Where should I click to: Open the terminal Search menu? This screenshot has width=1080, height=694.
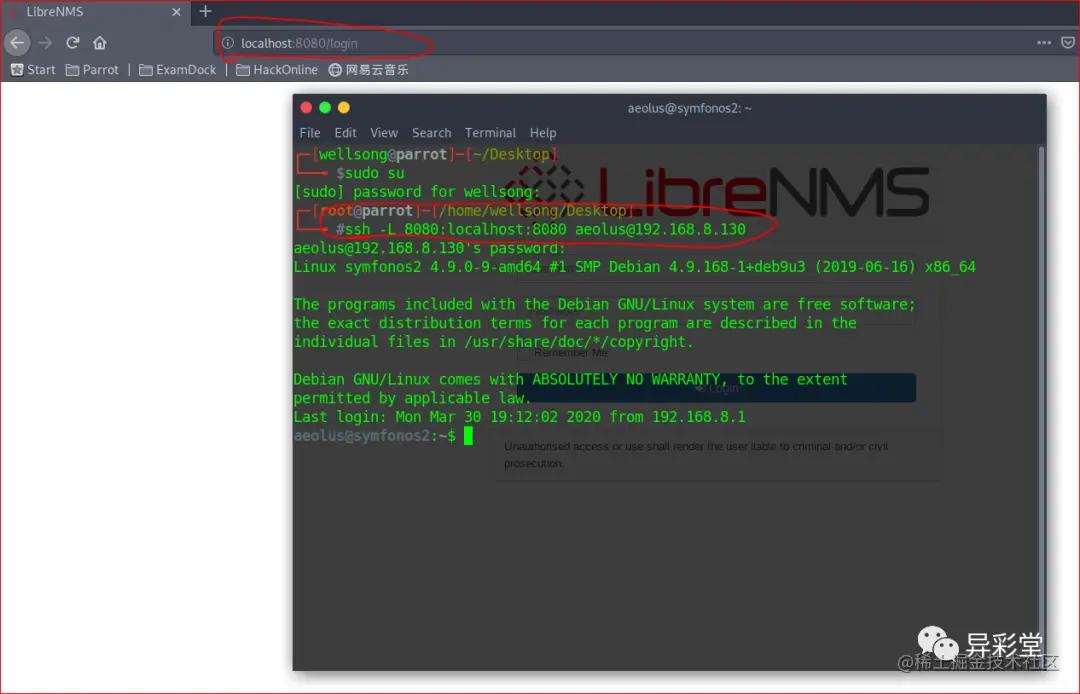tap(431, 133)
